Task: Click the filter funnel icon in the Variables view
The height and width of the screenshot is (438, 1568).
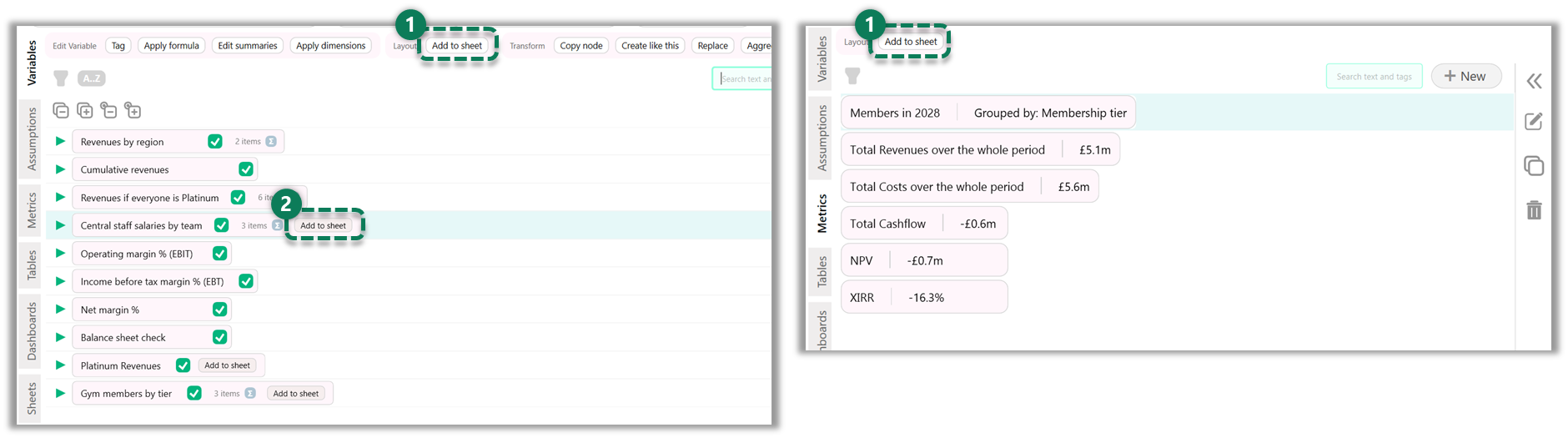Action: 61,78
